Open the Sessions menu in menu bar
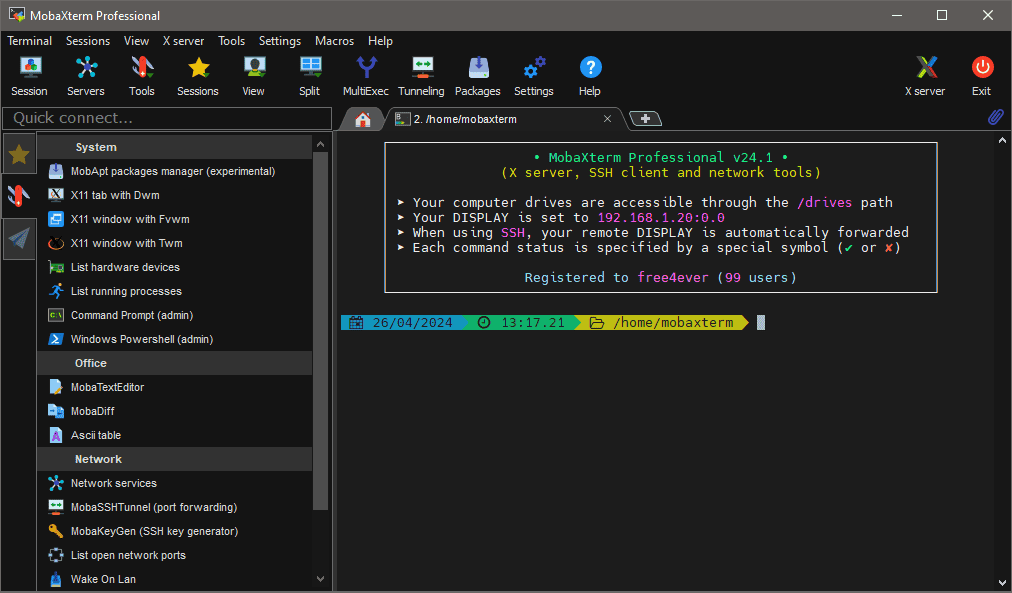The width and height of the screenshot is (1012, 593). coord(88,41)
